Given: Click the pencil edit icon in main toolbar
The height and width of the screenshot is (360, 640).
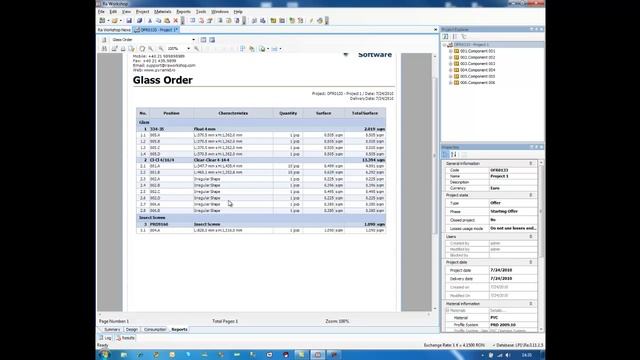Looking at the screenshot, I should [311, 21].
